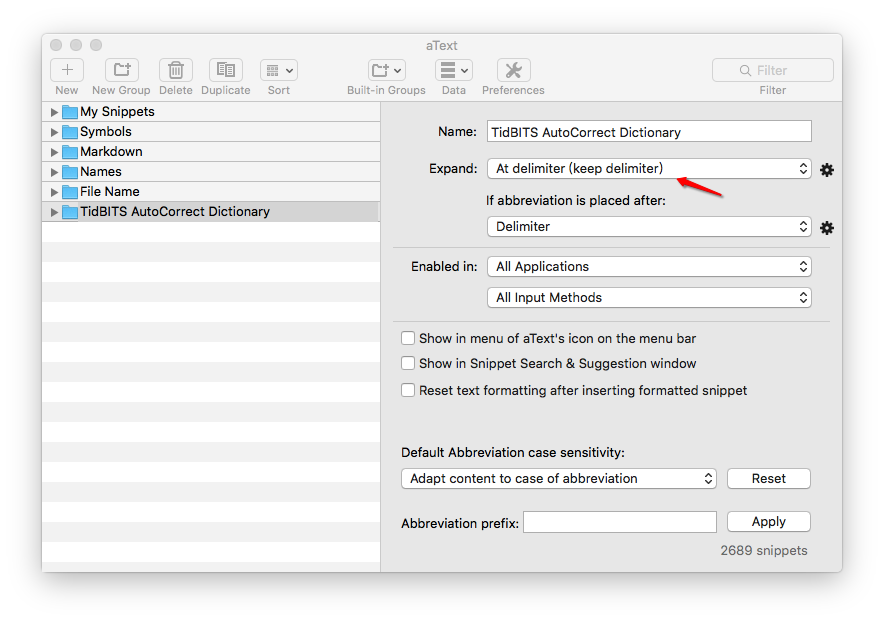Click the File Name folder icon
The width and height of the screenshot is (884, 622).
70,192
